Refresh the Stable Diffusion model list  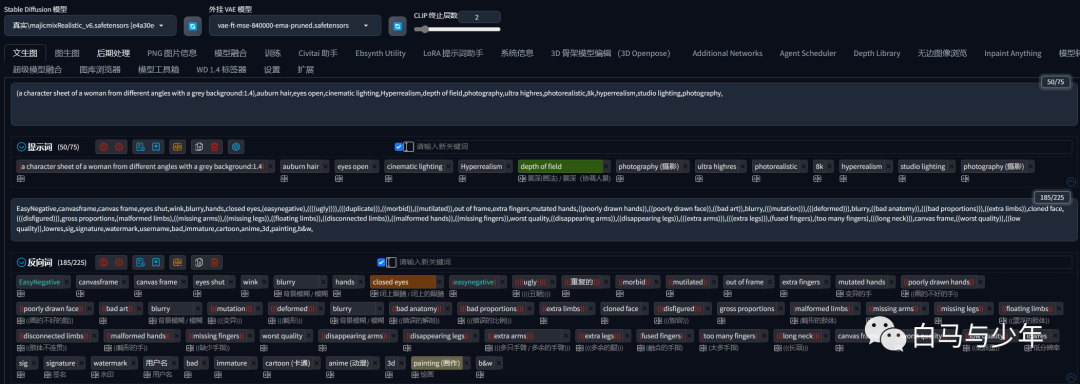coord(193,25)
